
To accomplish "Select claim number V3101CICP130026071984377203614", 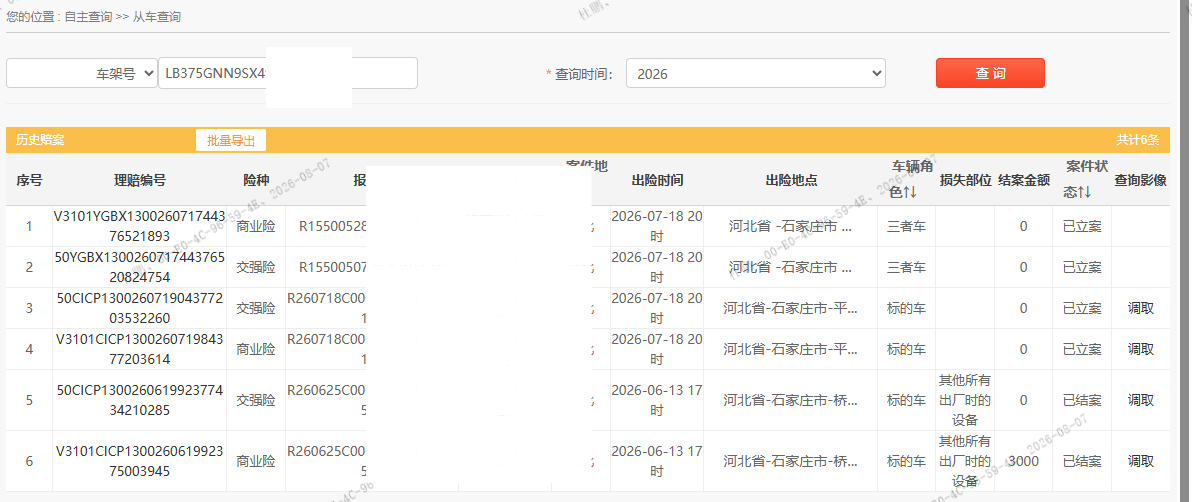I will click(140, 349).
